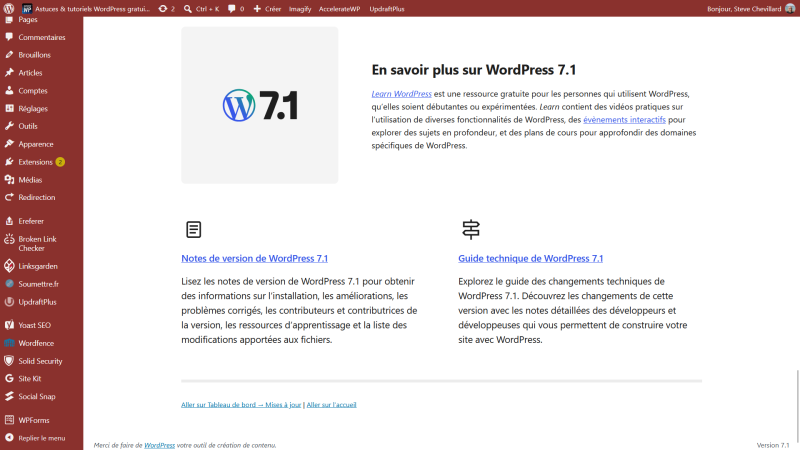Viewport: 800px width, 450px height.
Task: Click the WordPress 7.1 logo image
Action: (x=260, y=105)
